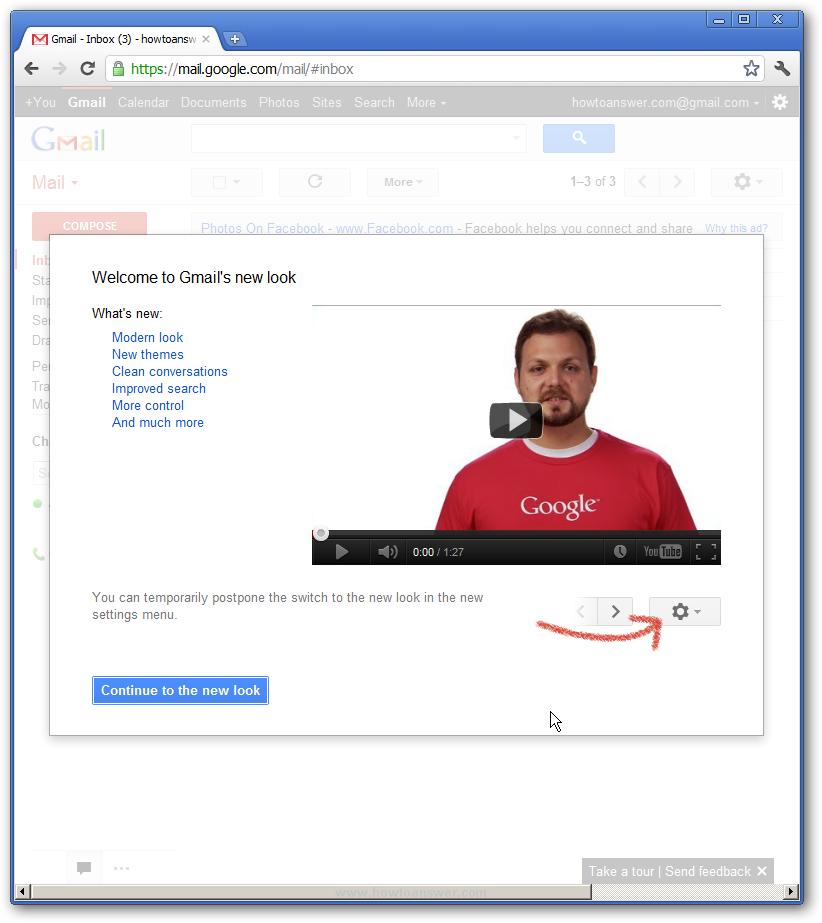Screen dimensions: 822x923
Task: Open the Improved search link
Action: coord(159,389)
